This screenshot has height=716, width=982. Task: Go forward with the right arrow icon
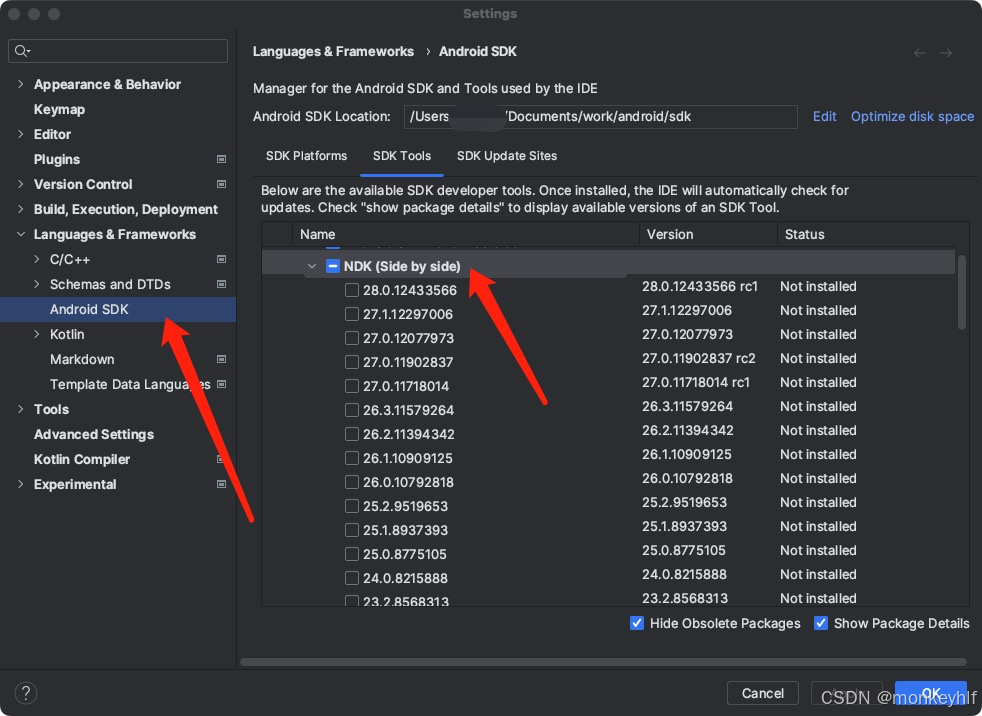pyautogui.click(x=946, y=53)
